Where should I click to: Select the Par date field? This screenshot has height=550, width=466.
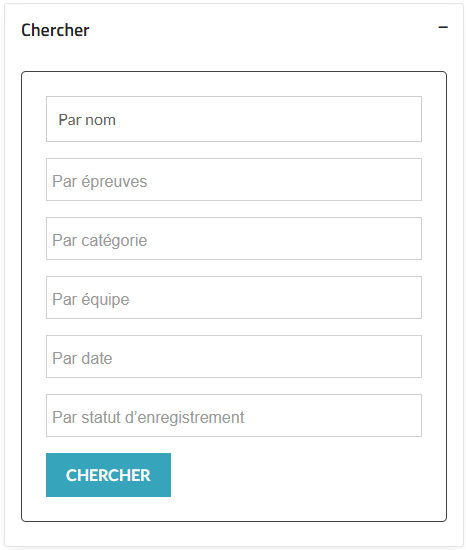click(x=234, y=356)
